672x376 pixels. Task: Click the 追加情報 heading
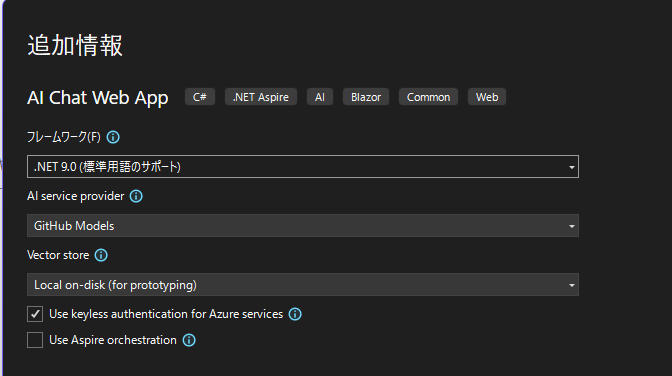[x=75, y=45]
